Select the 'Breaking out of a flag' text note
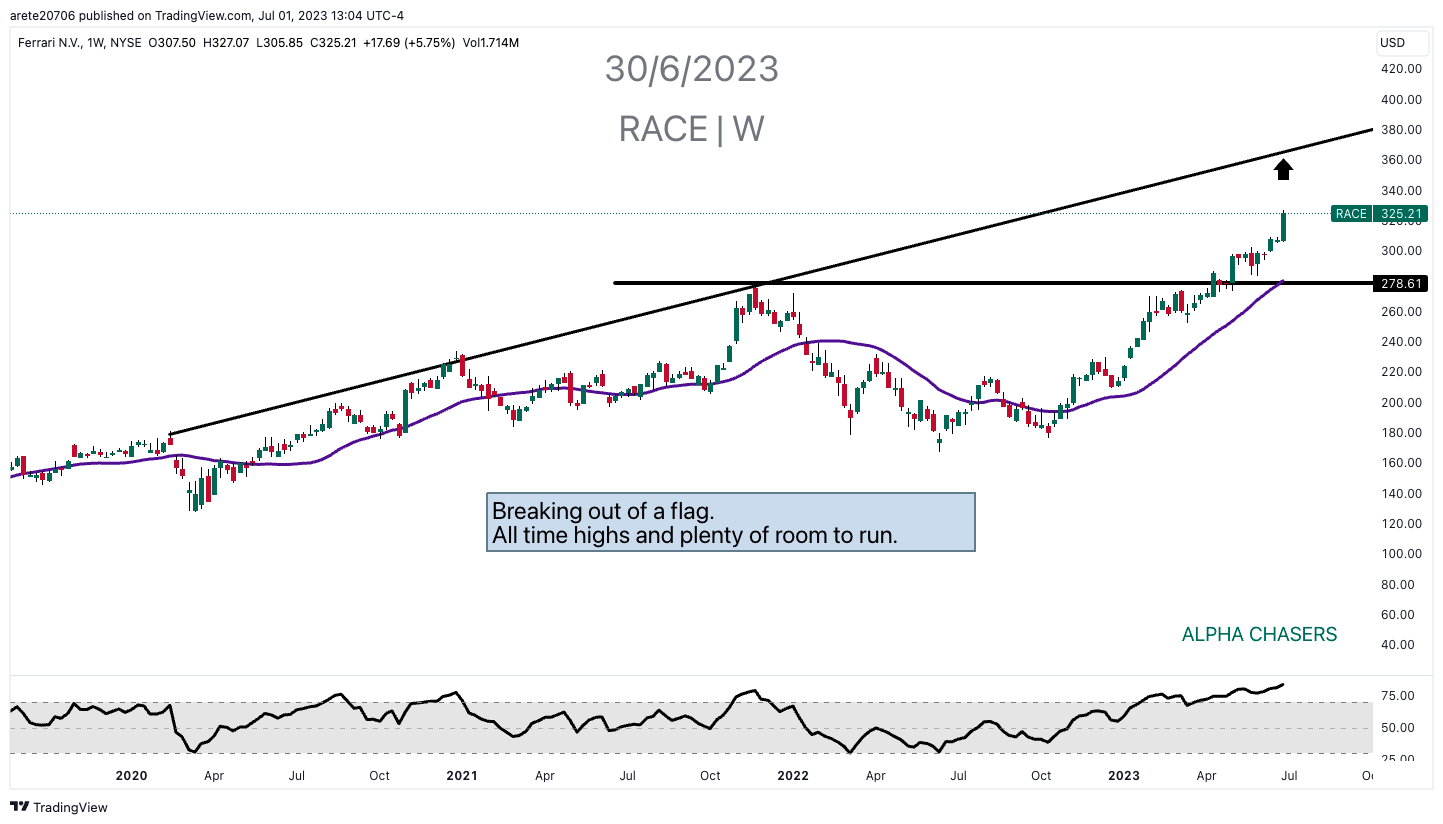The image size is (1443, 824). 730,522
